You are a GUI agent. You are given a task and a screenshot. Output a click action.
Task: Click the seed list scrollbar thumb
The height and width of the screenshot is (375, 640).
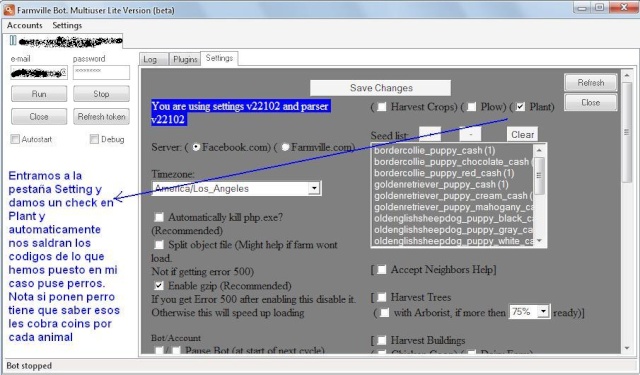[x=539, y=176]
